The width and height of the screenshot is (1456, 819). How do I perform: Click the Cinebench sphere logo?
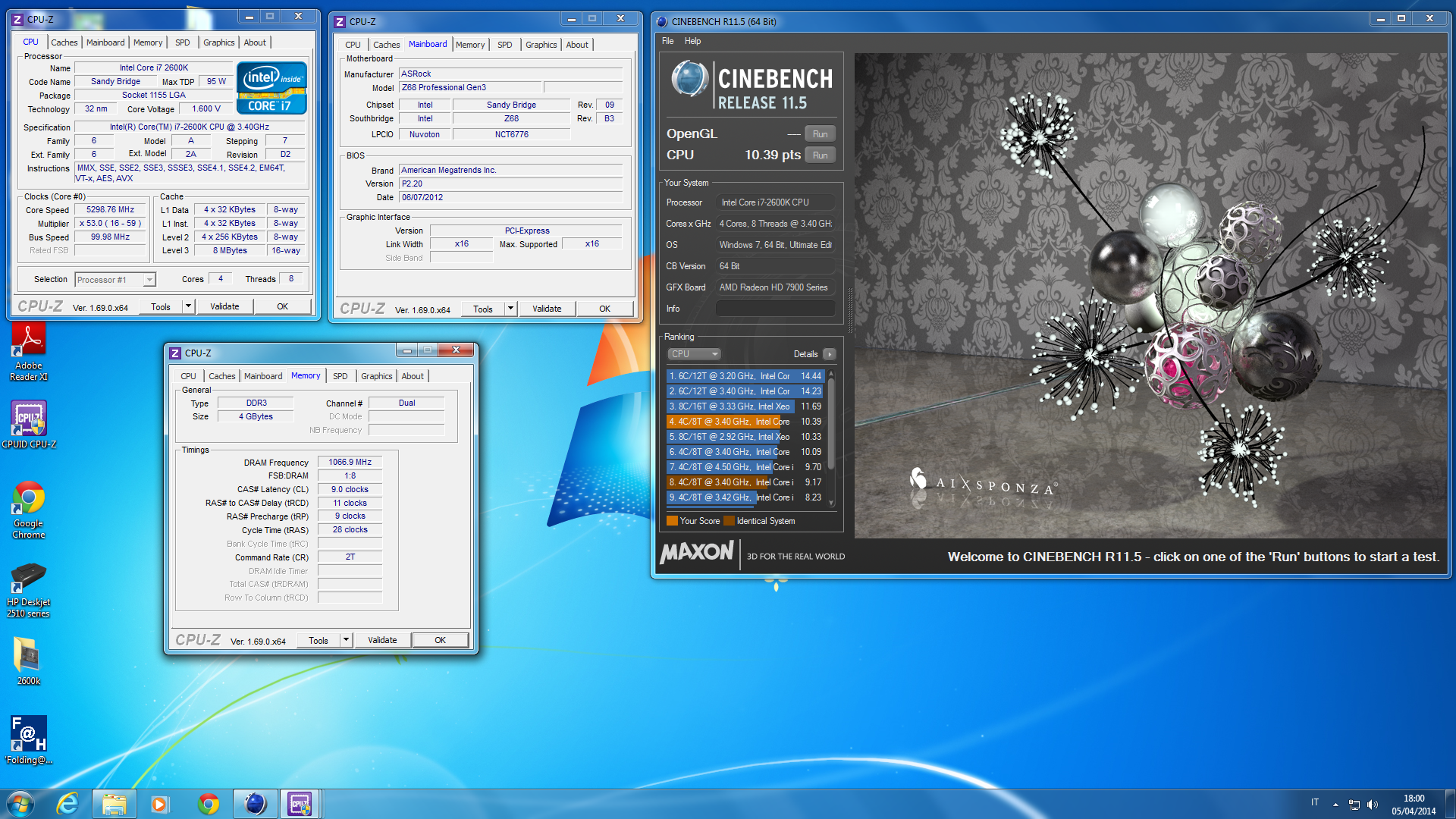(x=689, y=80)
